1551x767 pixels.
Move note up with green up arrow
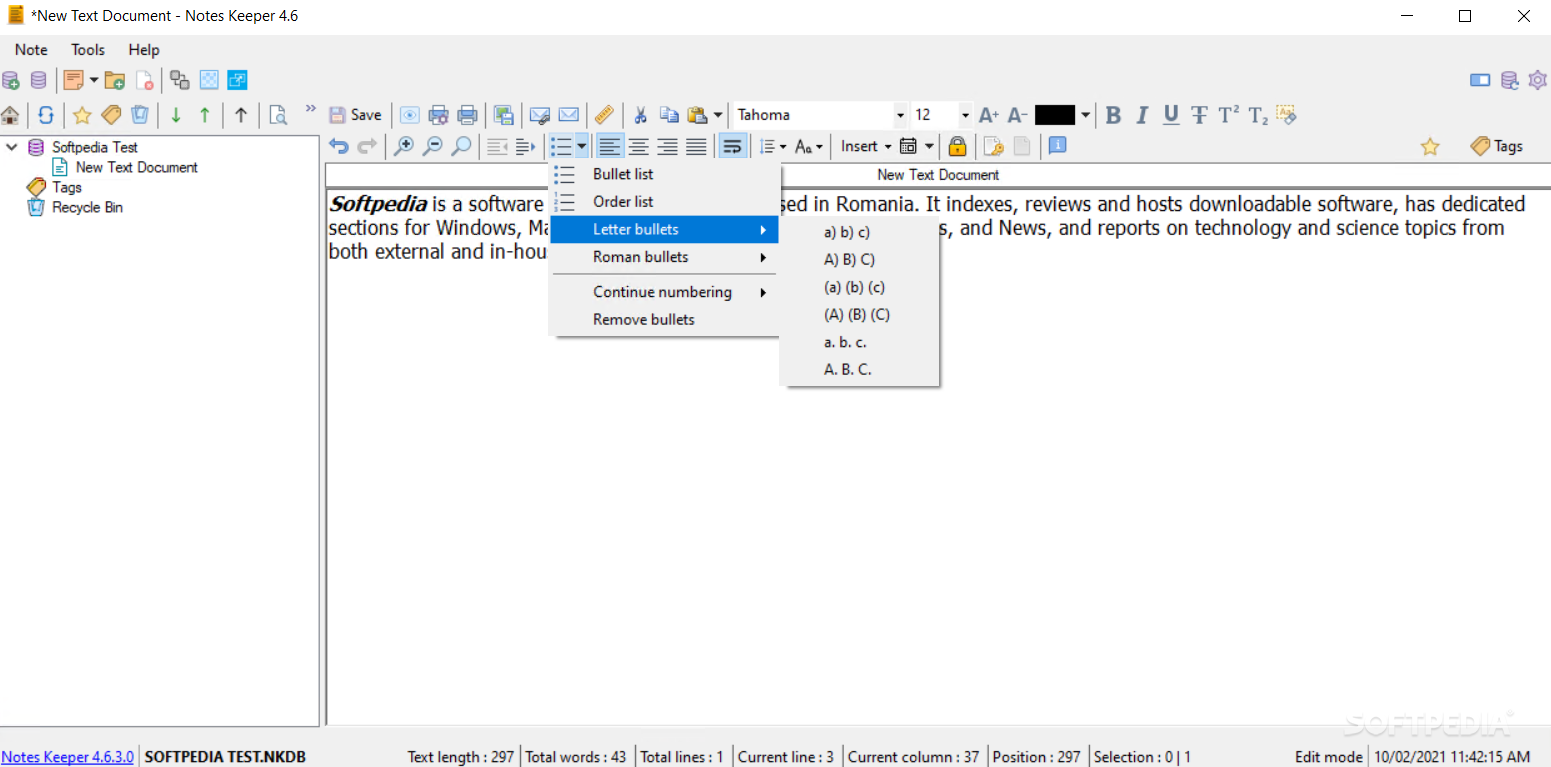point(205,115)
